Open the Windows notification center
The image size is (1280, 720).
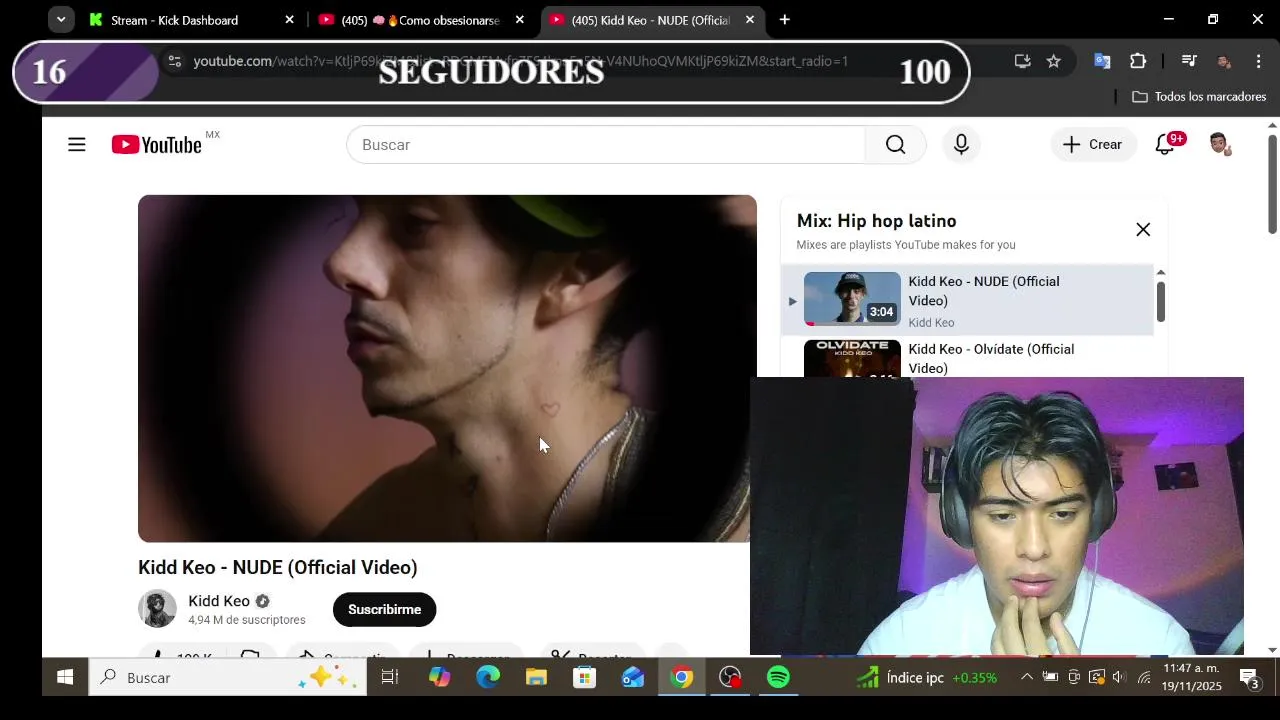tap(1249, 678)
